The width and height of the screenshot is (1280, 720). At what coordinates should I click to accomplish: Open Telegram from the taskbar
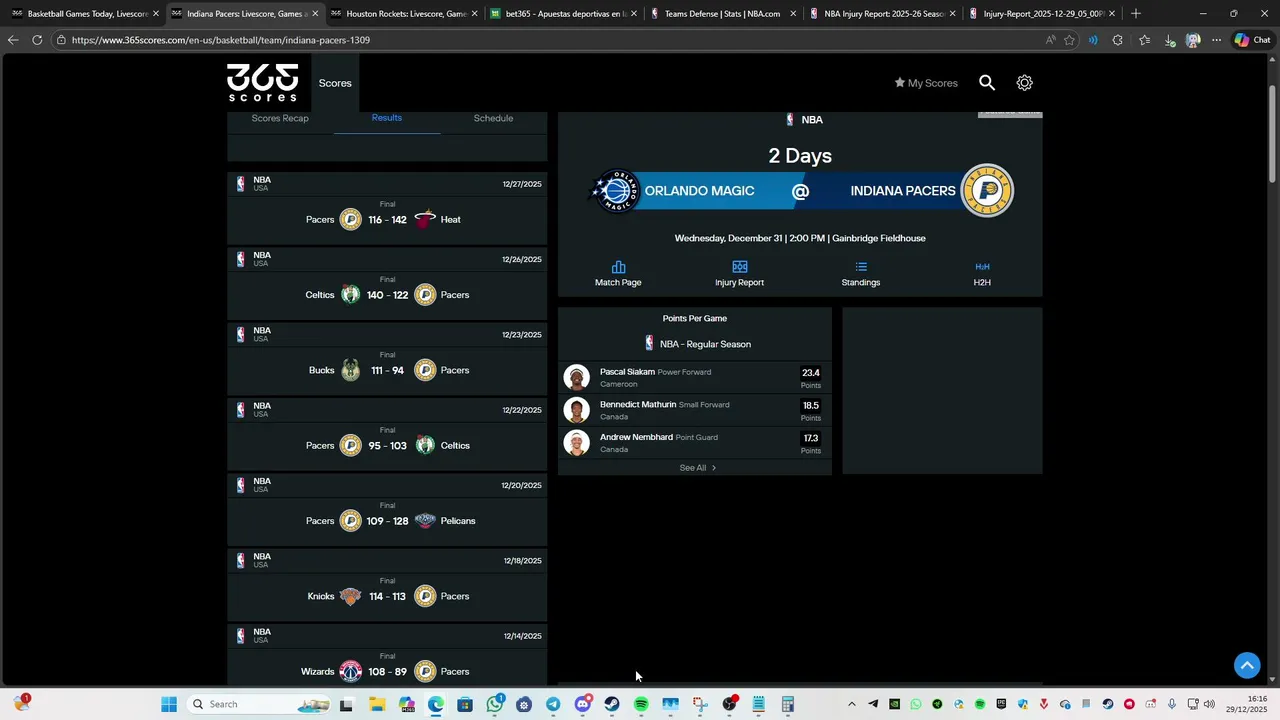[x=553, y=704]
